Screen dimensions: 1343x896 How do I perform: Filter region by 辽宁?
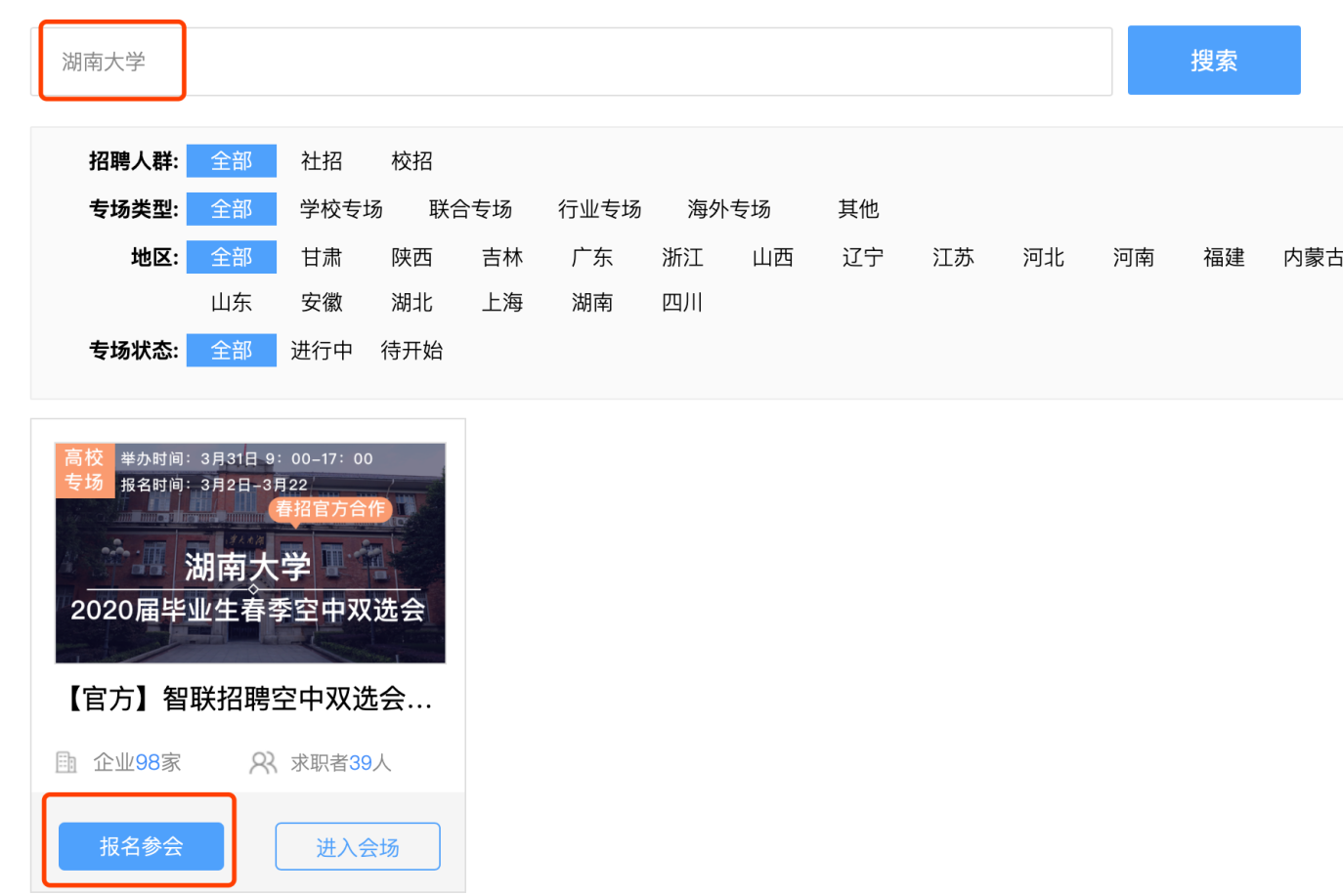point(863,257)
